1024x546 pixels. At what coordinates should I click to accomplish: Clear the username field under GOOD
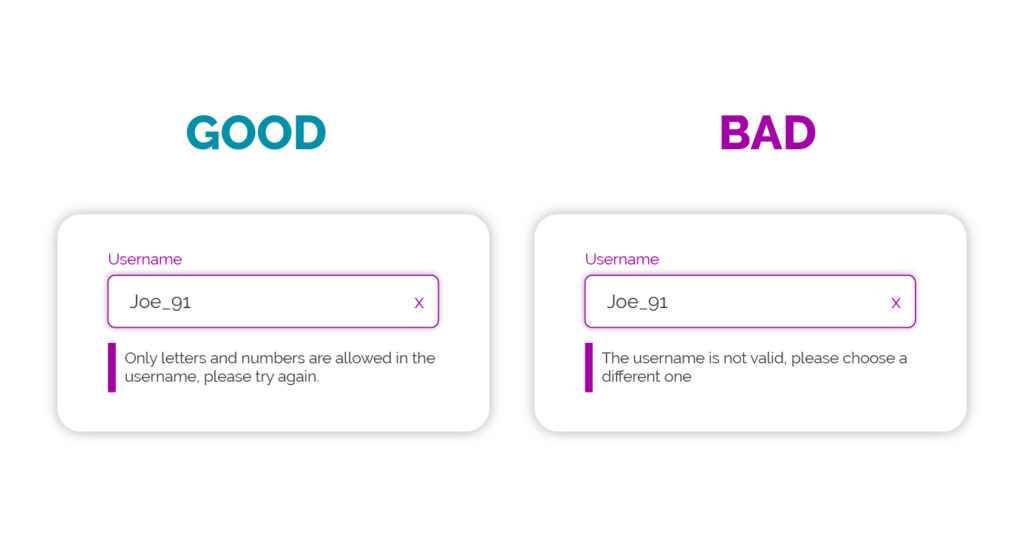click(419, 303)
